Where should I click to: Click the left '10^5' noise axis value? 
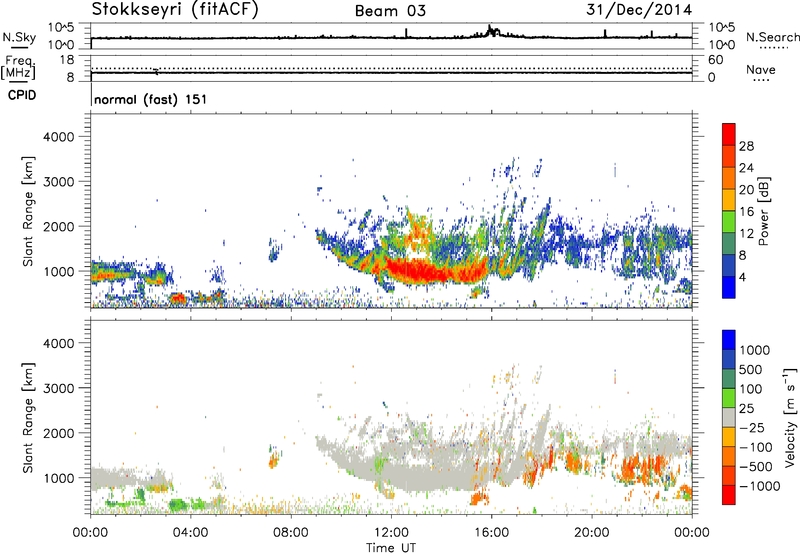pos(61,27)
